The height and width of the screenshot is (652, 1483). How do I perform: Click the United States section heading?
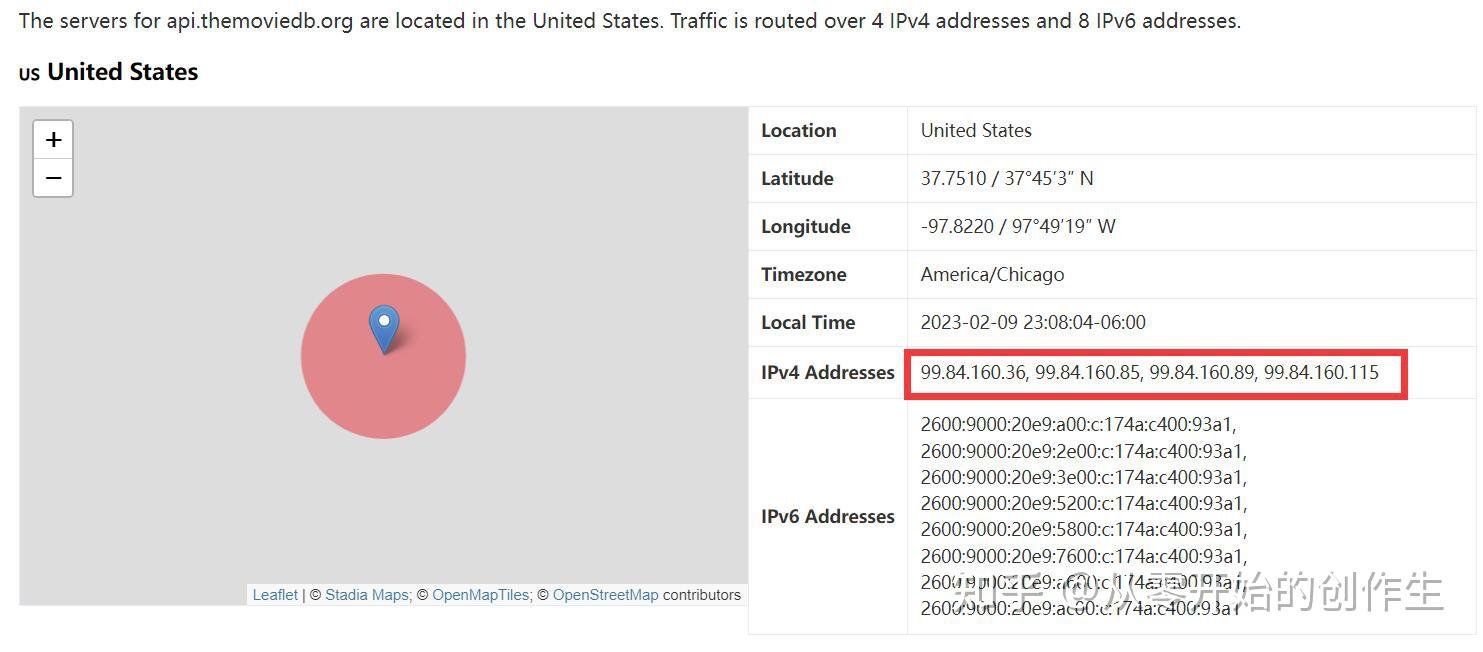[122, 72]
